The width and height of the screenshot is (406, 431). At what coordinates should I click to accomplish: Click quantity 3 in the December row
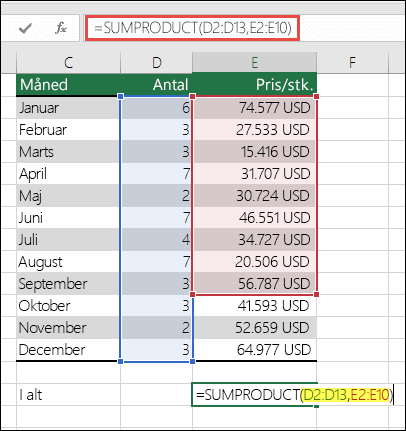point(156,350)
